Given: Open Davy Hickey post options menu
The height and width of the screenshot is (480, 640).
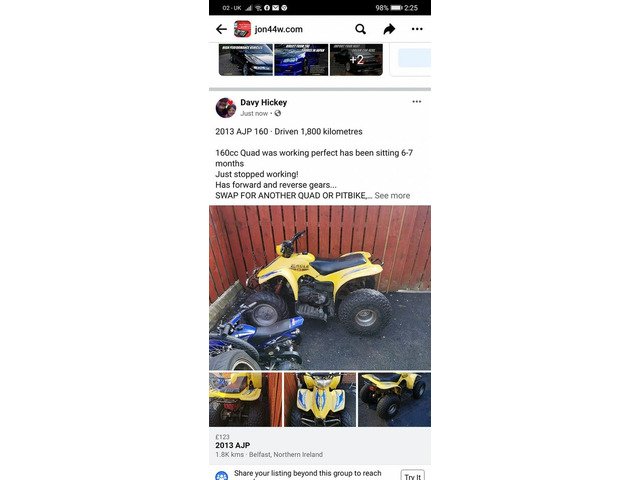Looking at the screenshot, I should pyautogui.click(x=417, y=102).
